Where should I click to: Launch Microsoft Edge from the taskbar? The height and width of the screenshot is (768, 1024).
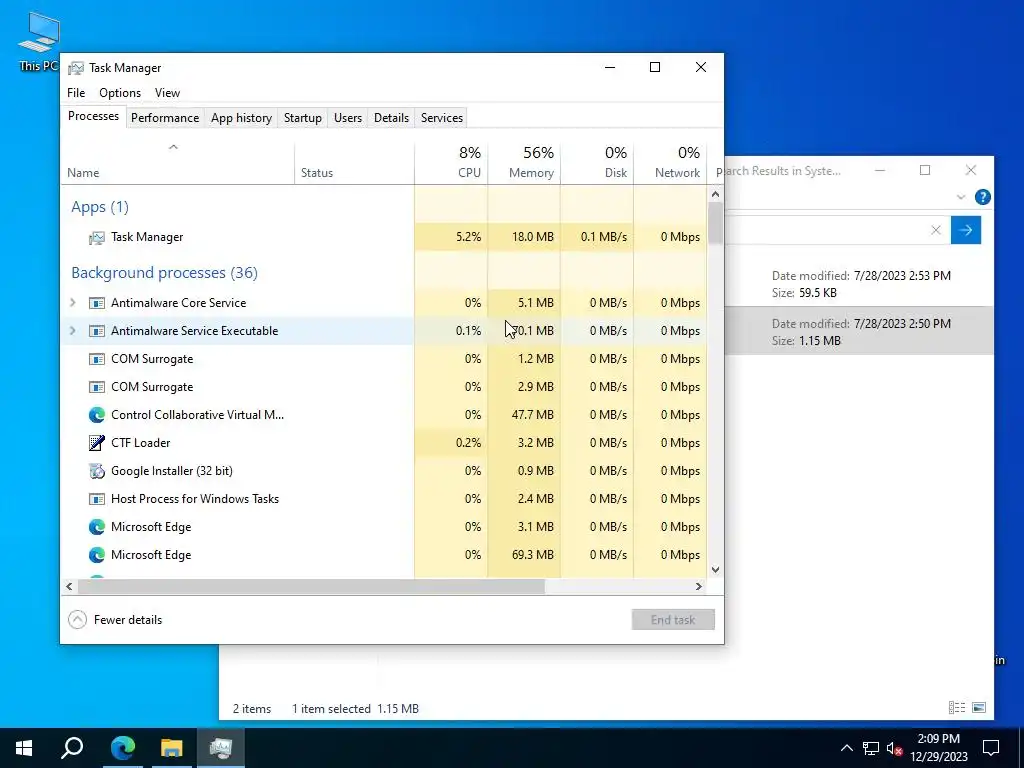pos(122,748)
